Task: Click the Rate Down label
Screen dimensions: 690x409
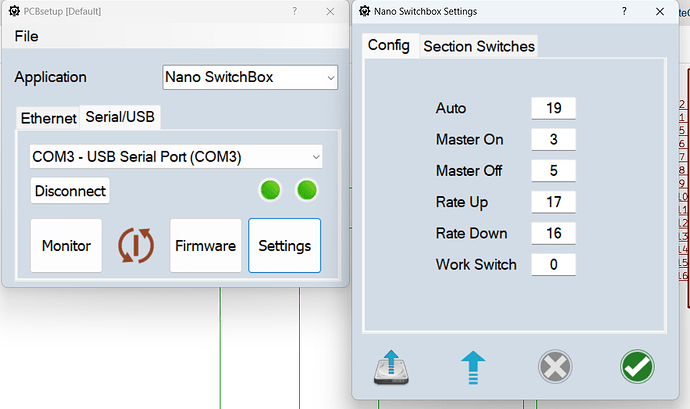Action: [471, 233]
